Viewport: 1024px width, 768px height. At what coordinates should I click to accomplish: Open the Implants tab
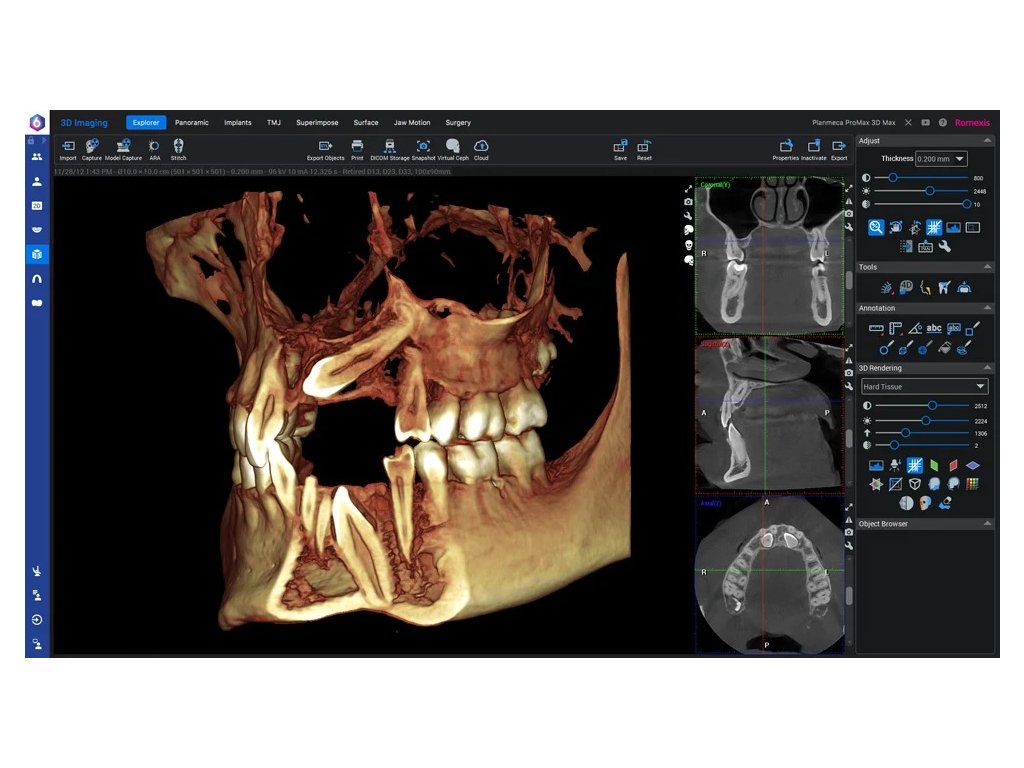[x=238, y=123]
